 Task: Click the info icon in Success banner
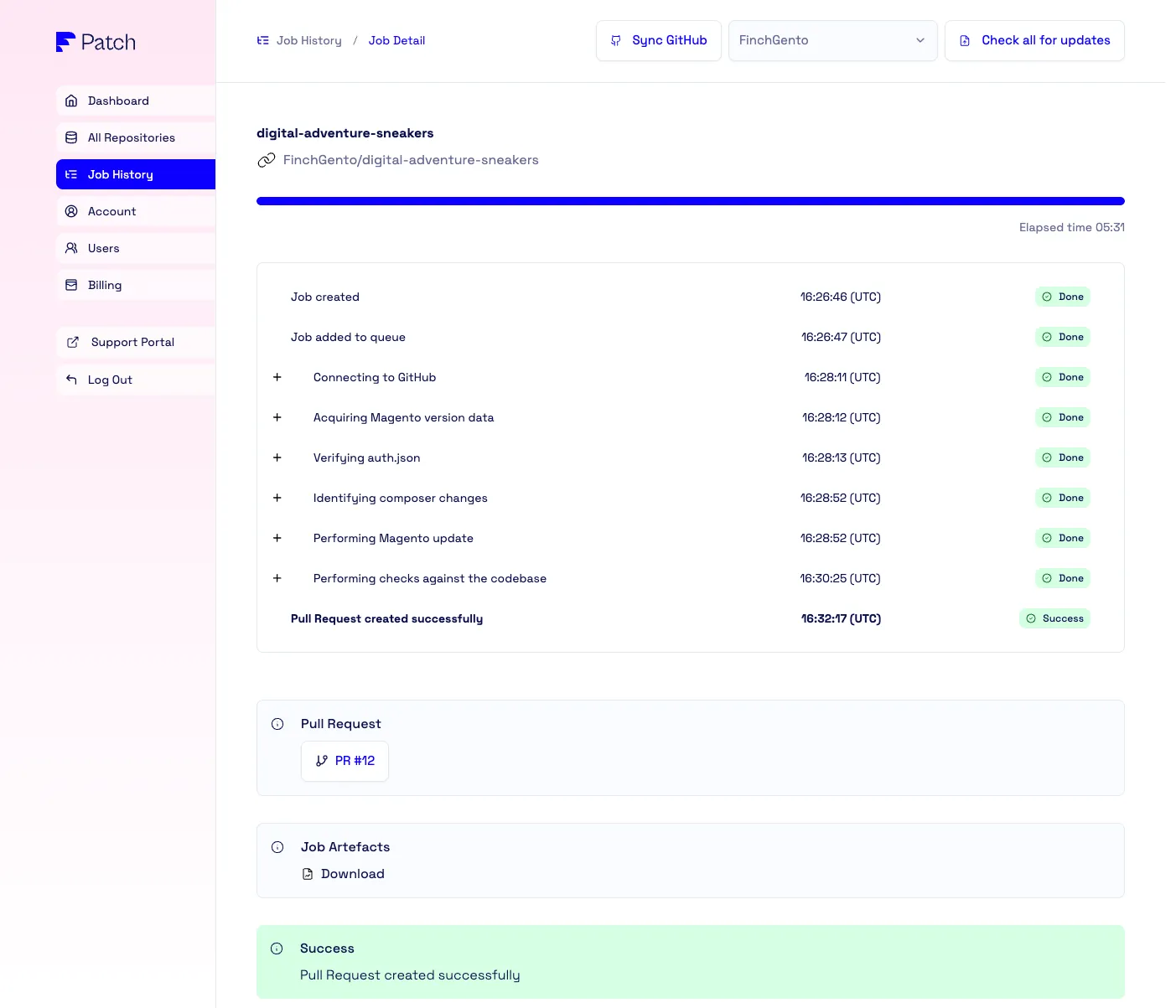pyautogui.click(x=277, y=949)
